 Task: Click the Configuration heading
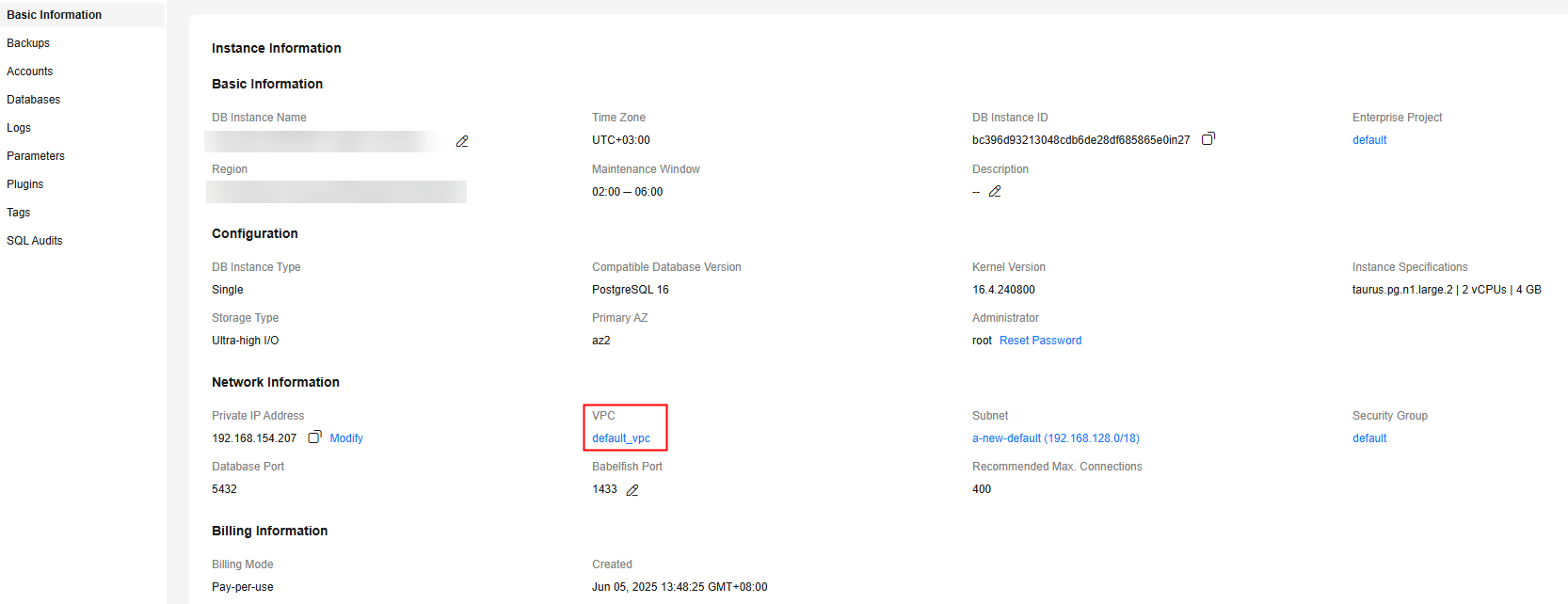point(255,233)
